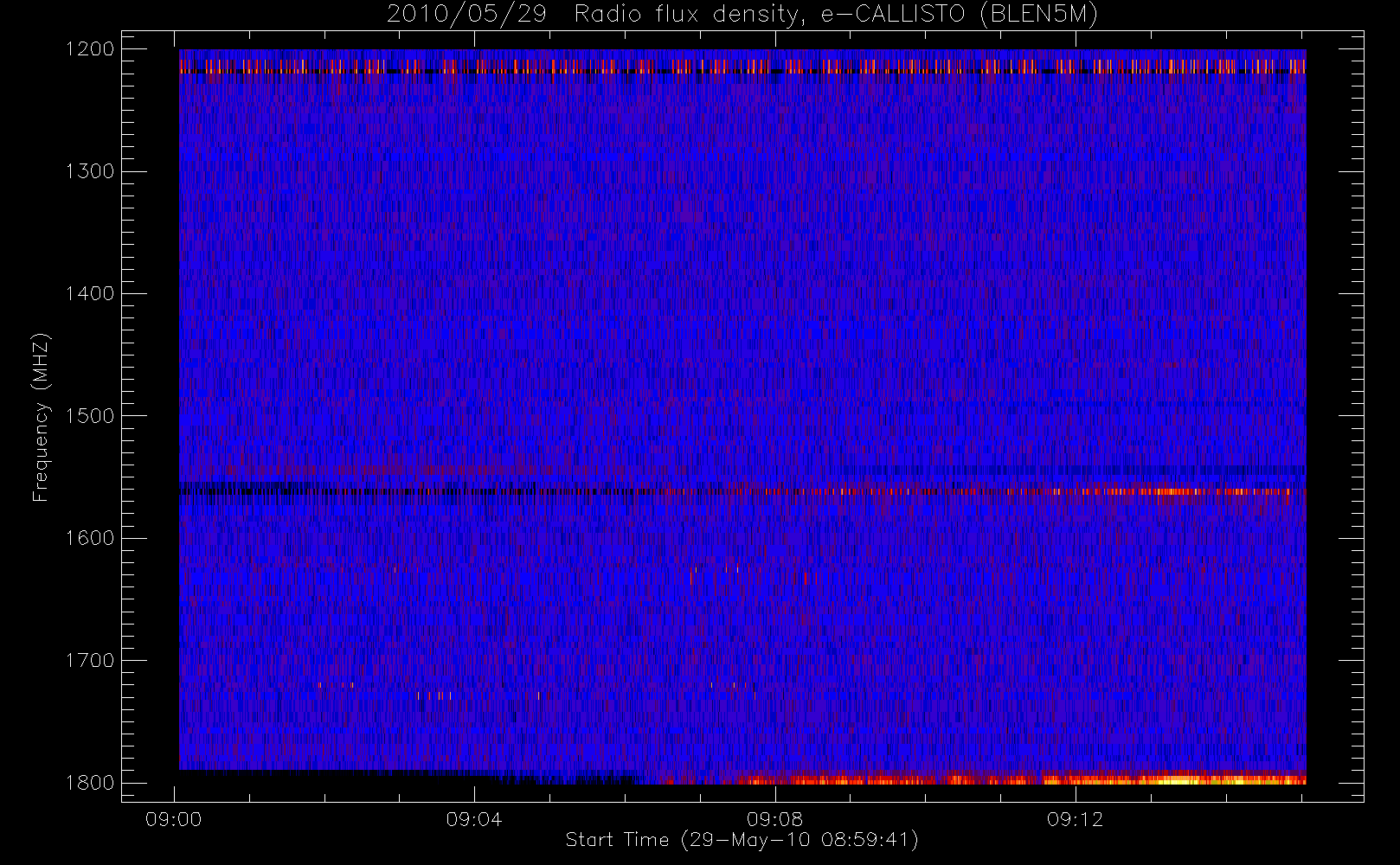Click the plot title '2010/05/29 Radio flux density'

point(742,14)
